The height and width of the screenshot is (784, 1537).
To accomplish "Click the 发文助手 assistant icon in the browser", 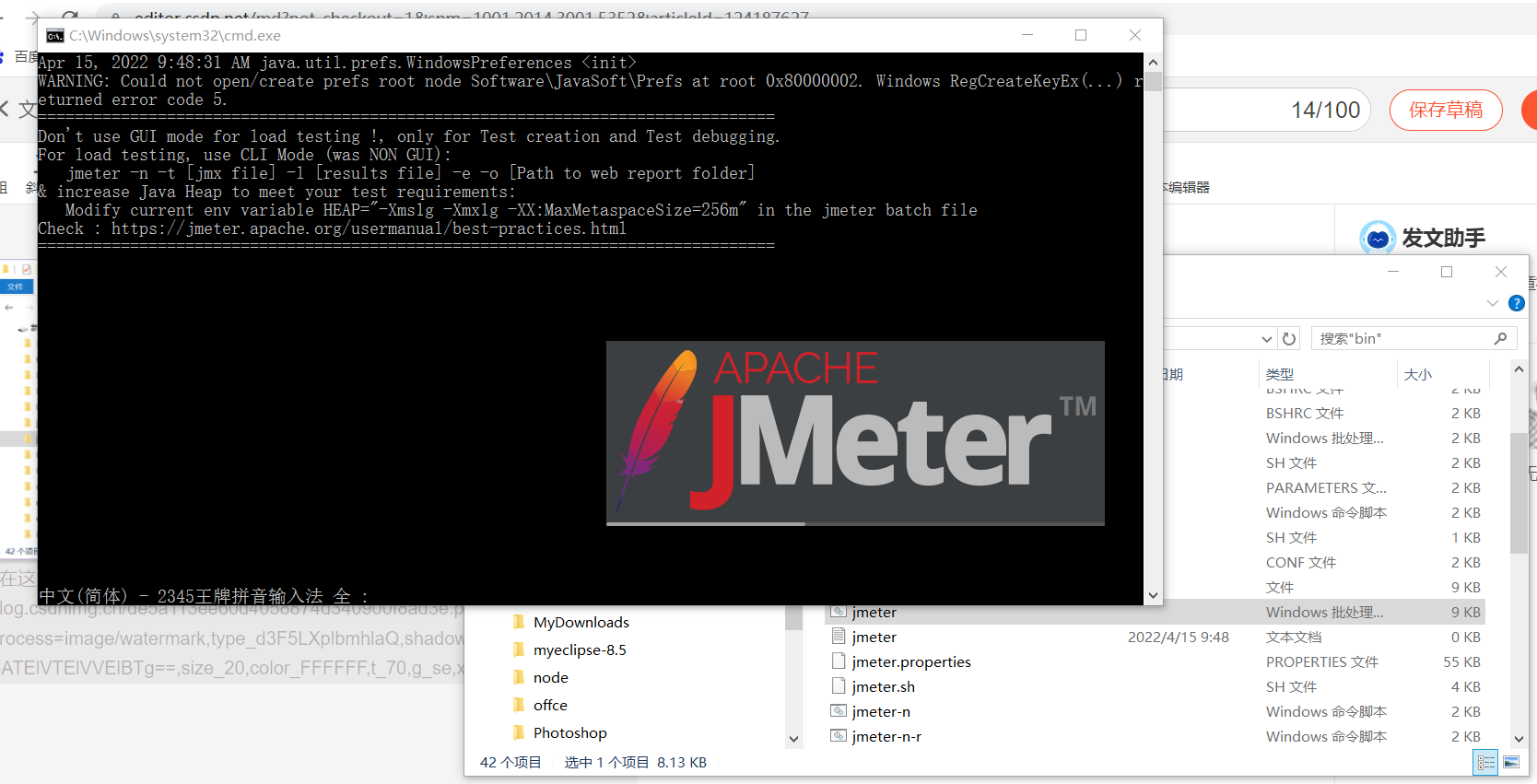I will tap(1378, 239).
